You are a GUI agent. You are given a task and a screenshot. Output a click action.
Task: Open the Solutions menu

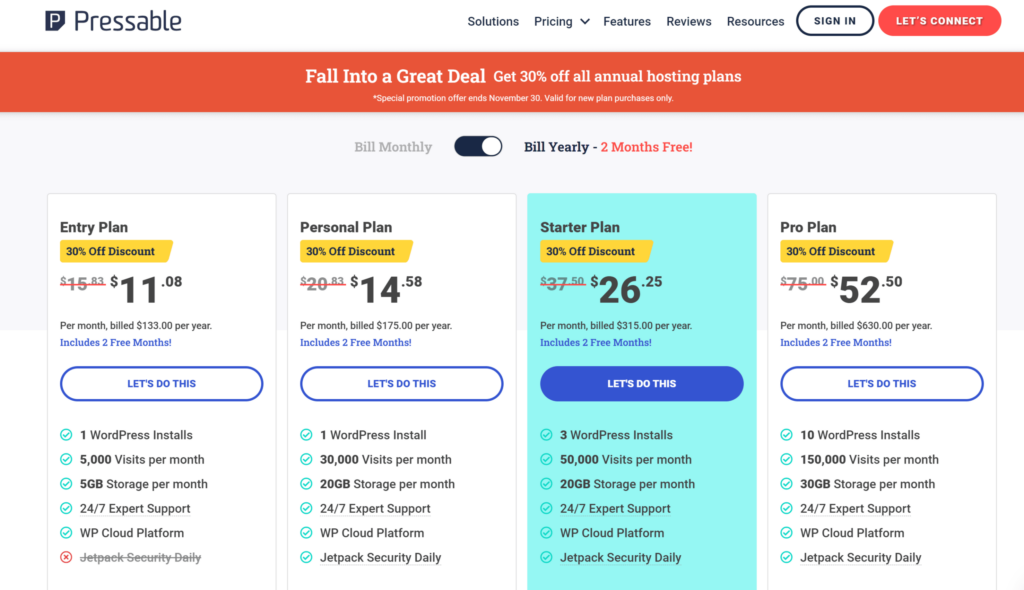click(x=493, y=21)
